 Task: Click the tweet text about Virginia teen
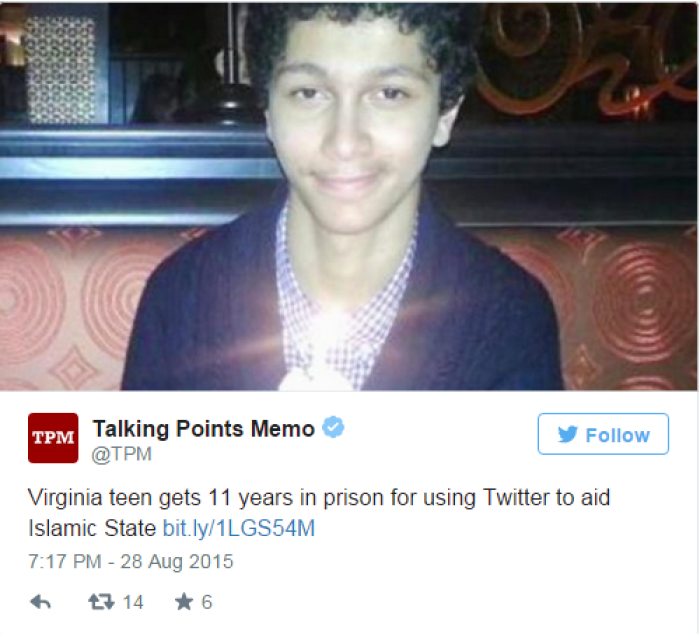(x=319, y=513)
